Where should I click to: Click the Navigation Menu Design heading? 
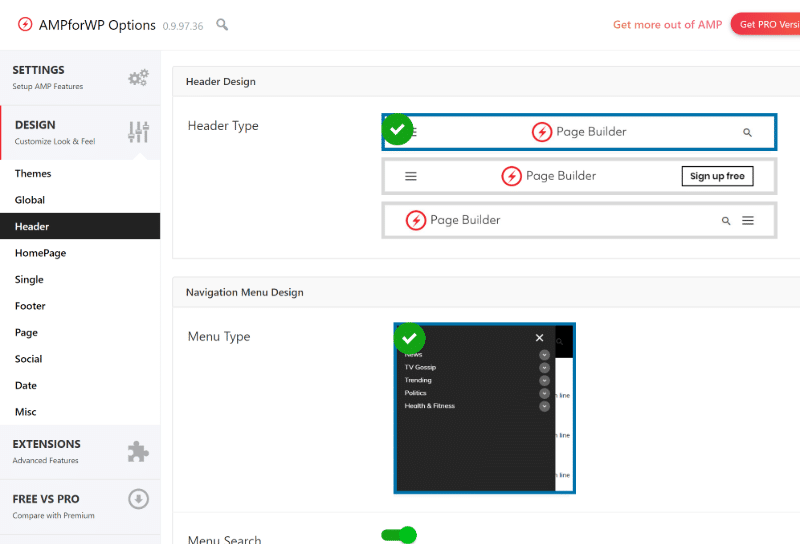(244, 292)
